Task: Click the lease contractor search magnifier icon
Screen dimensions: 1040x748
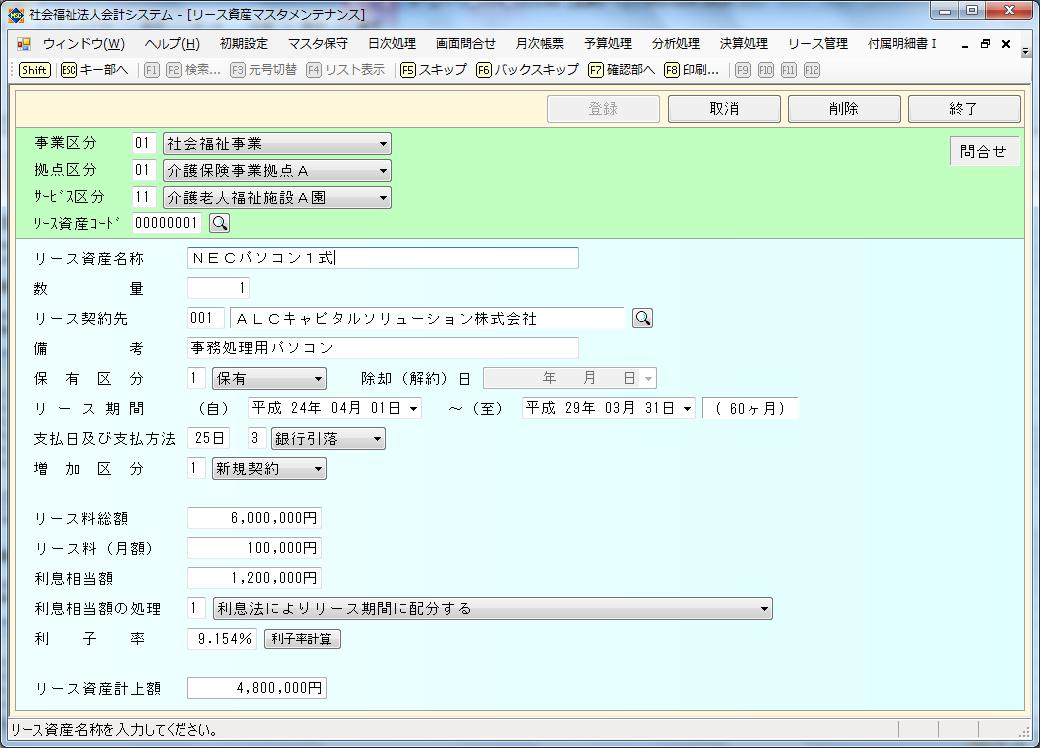Action: (643, 318)
